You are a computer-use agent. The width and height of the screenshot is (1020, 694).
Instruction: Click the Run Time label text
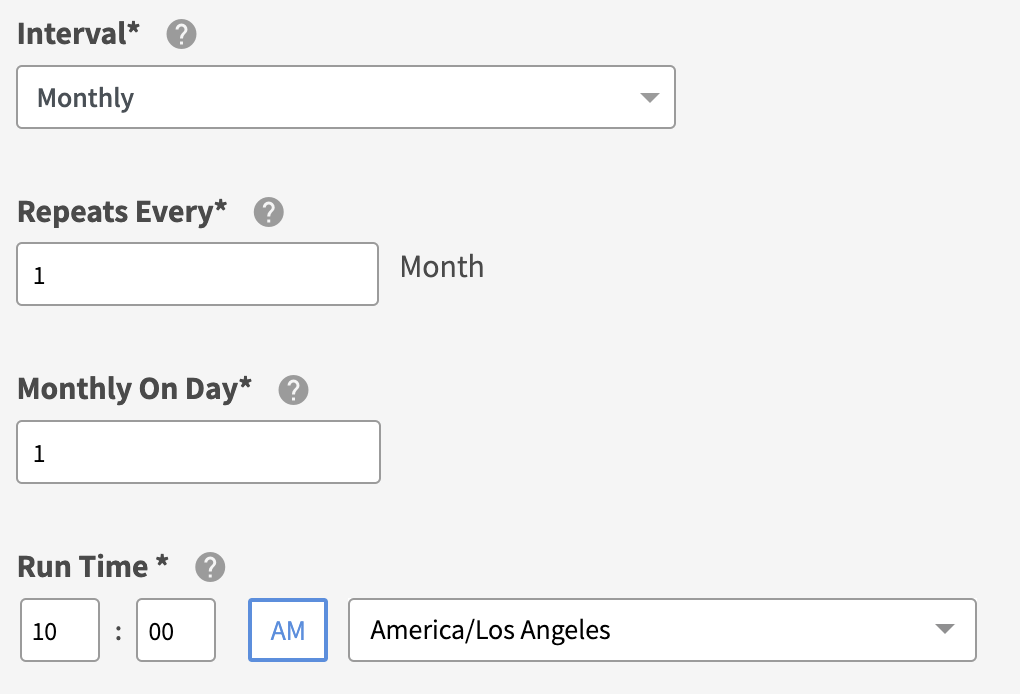[x=83, y=567]
